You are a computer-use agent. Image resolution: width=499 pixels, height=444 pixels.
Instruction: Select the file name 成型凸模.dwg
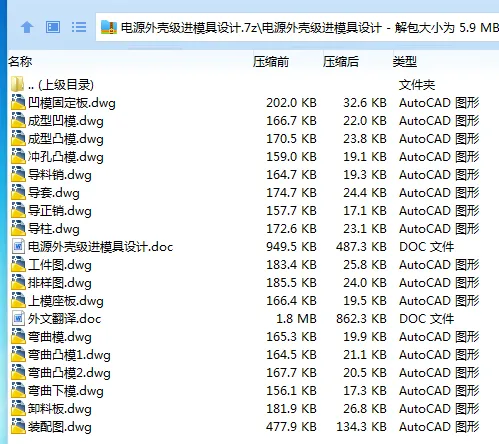click(x=66, y=139)
